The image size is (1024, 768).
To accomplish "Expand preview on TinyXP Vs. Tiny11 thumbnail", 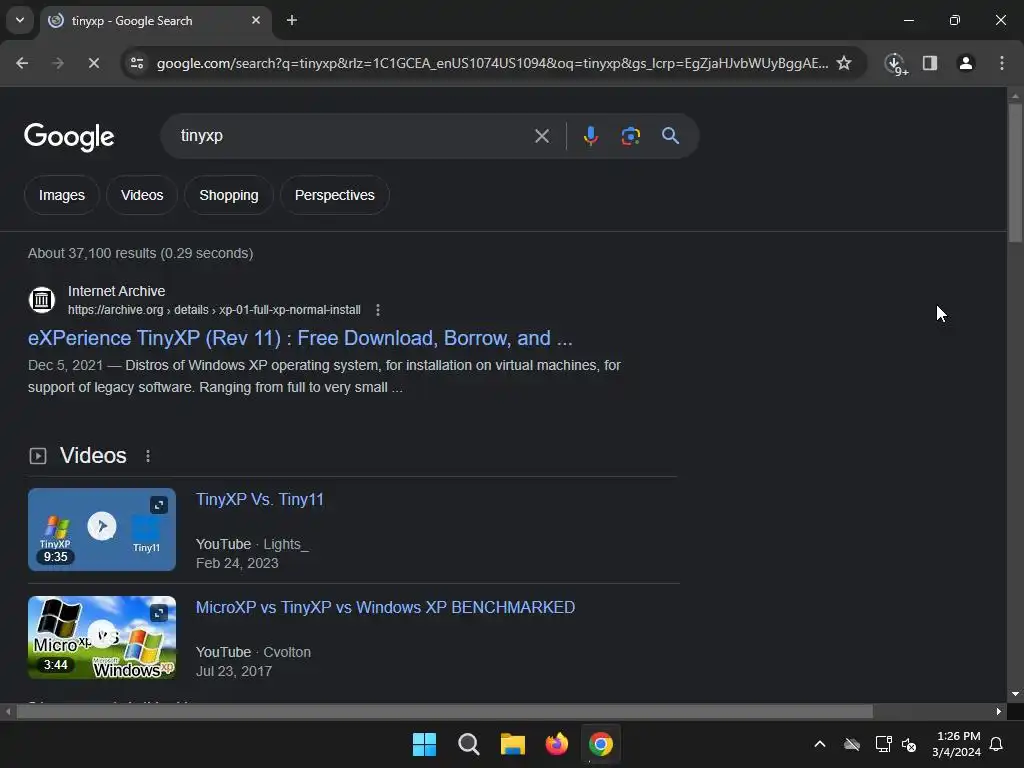I will point(159,505).
